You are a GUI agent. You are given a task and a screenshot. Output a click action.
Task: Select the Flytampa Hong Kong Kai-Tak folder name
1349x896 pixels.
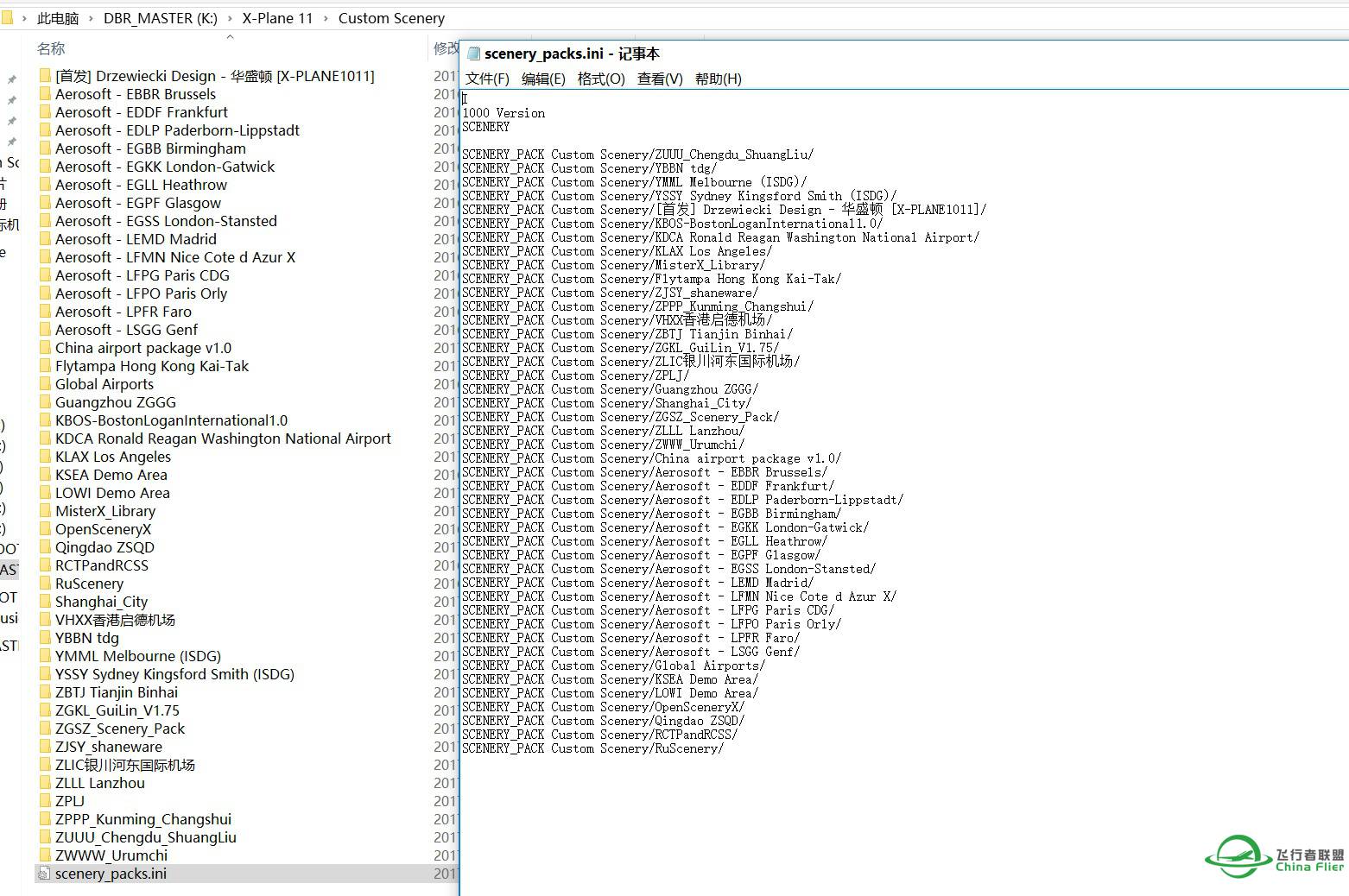(x=152, y=366)
